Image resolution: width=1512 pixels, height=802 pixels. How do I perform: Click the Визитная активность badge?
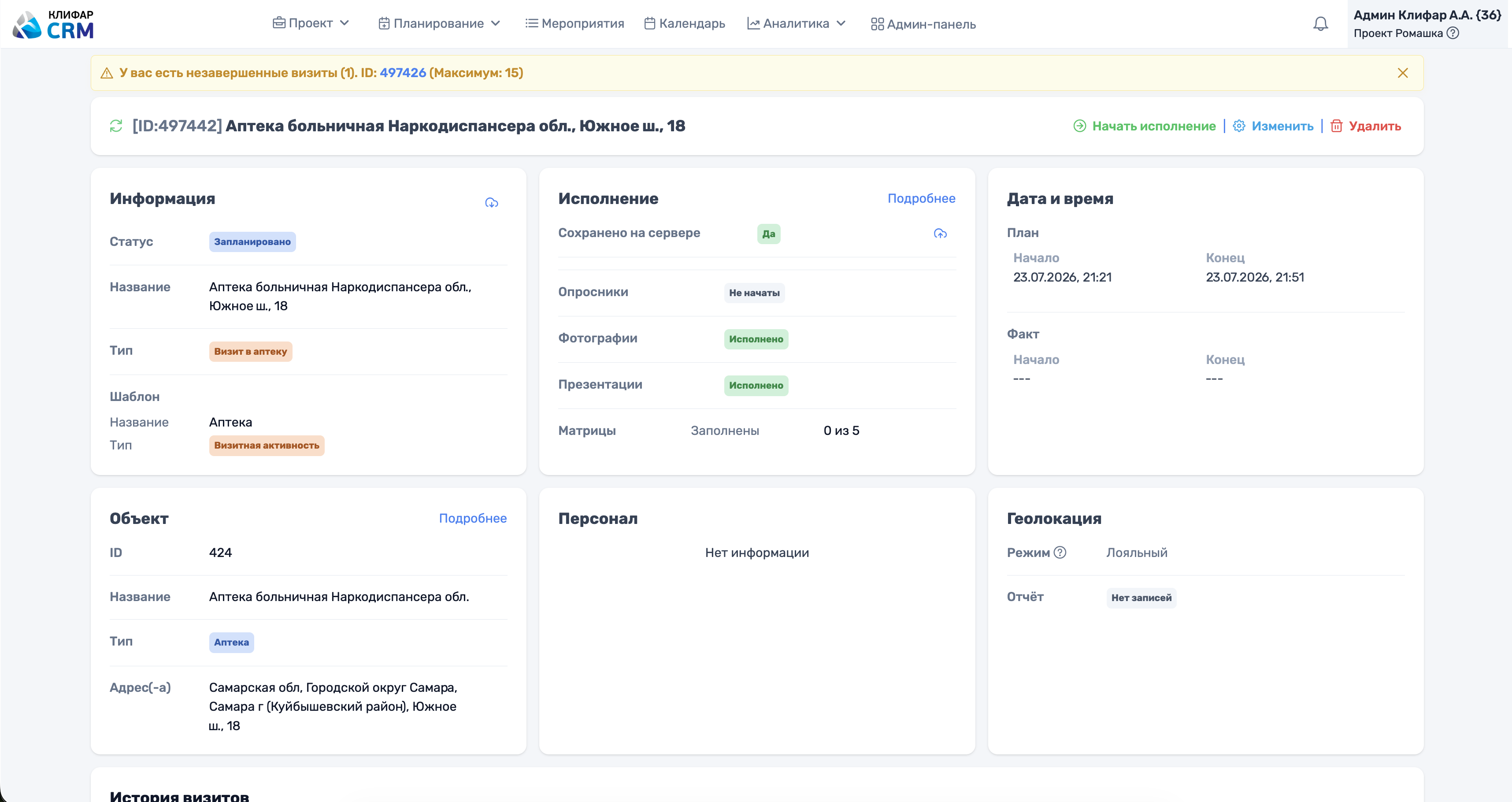tap(267, 446)
